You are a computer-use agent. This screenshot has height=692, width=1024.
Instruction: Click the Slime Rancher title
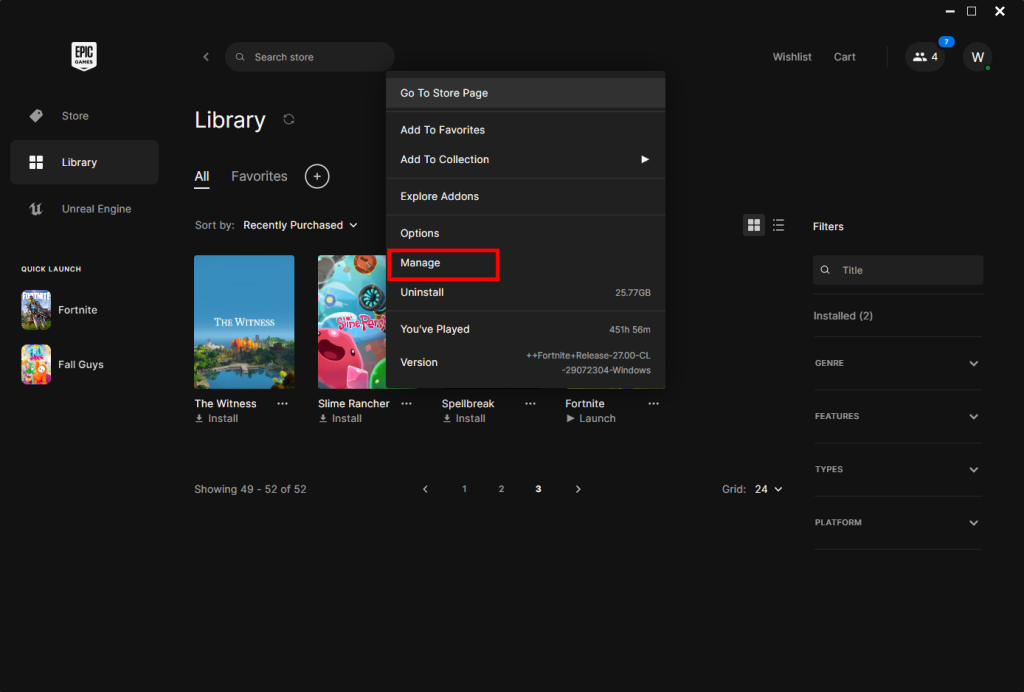coord(353,403)
